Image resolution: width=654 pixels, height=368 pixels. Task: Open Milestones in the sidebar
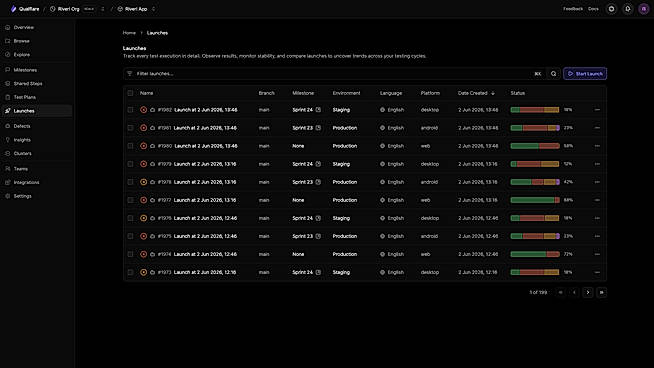coord(25,70)
